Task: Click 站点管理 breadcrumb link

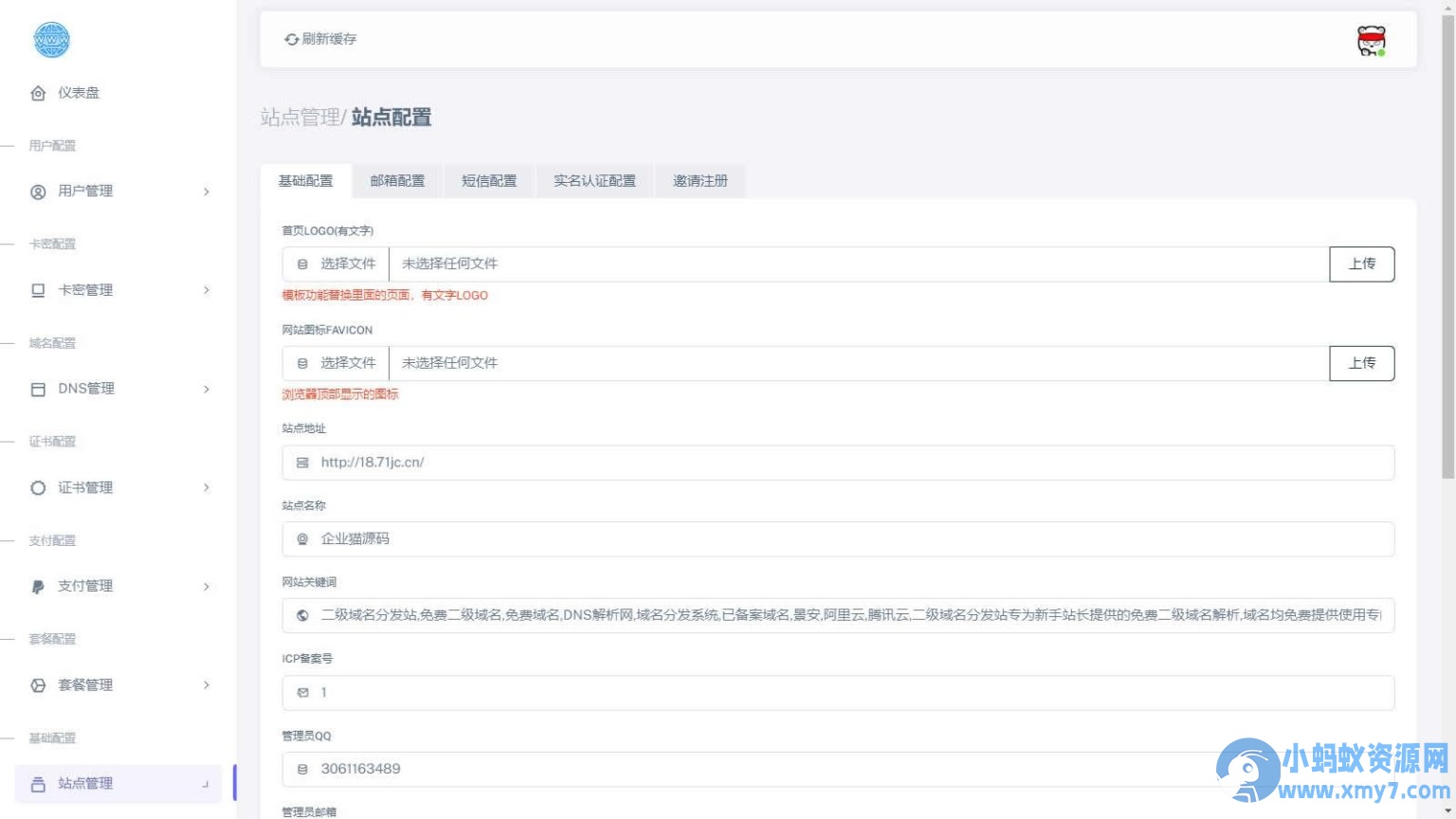Action: coord(300,118)
